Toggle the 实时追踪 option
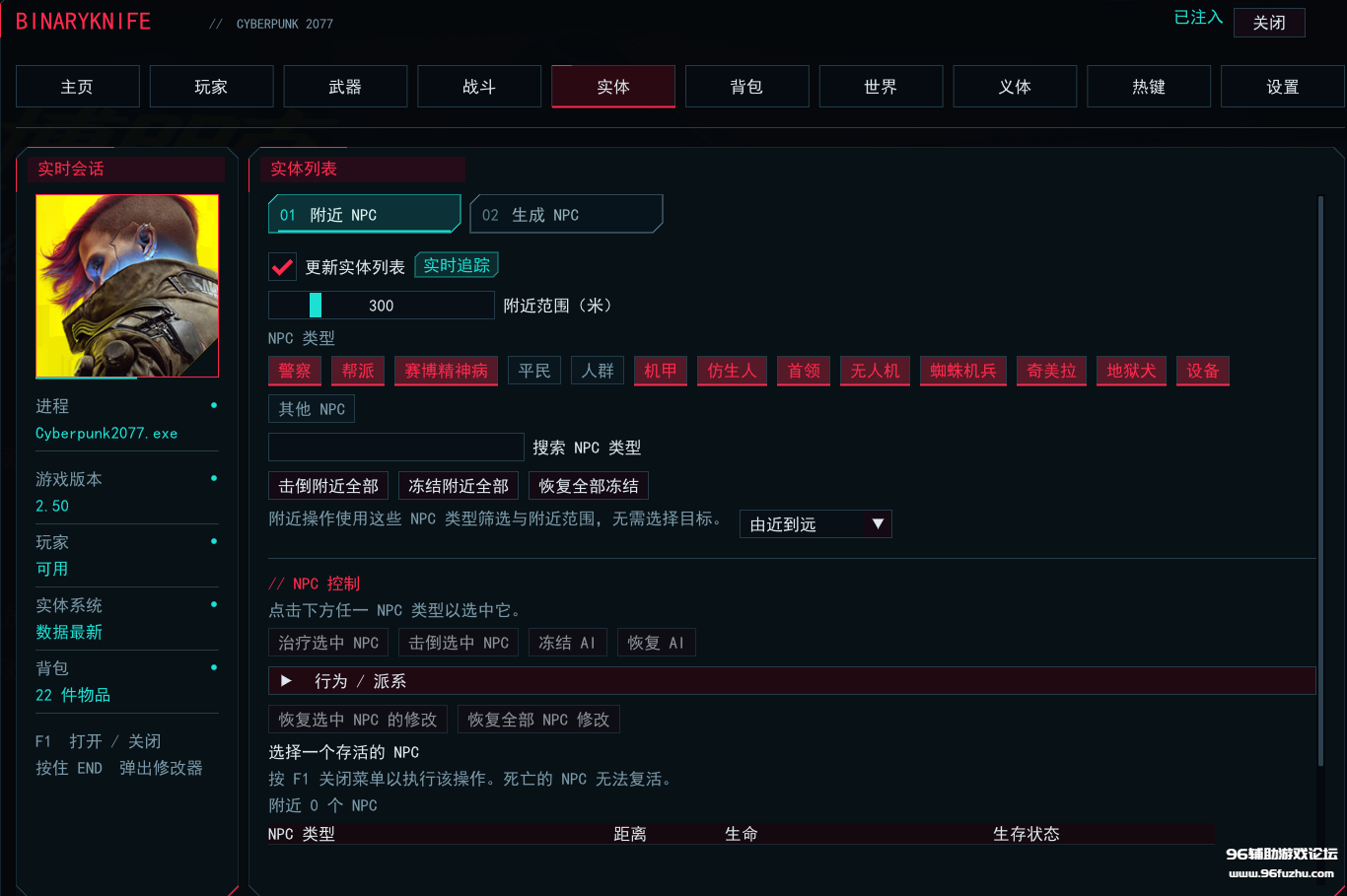Viewport: 1347px width, 896px height. click(x=457, y=265)
